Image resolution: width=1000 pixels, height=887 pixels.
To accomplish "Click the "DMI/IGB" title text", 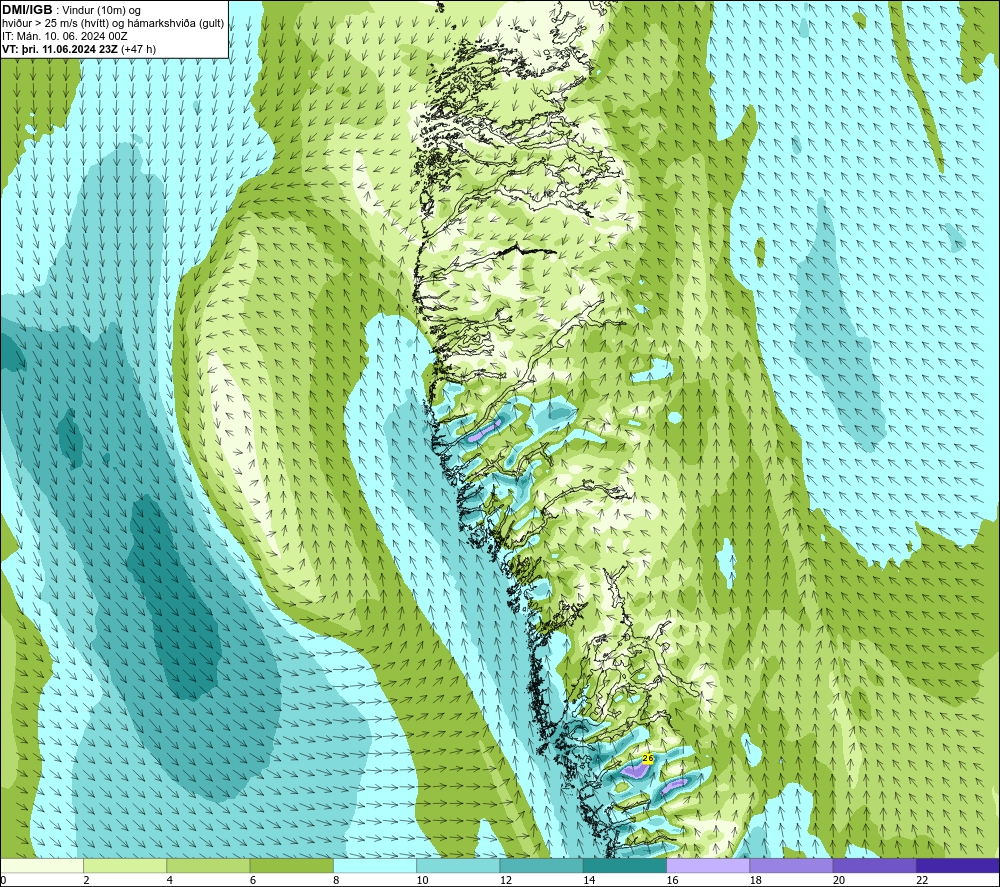I will (x=27, y=10).
